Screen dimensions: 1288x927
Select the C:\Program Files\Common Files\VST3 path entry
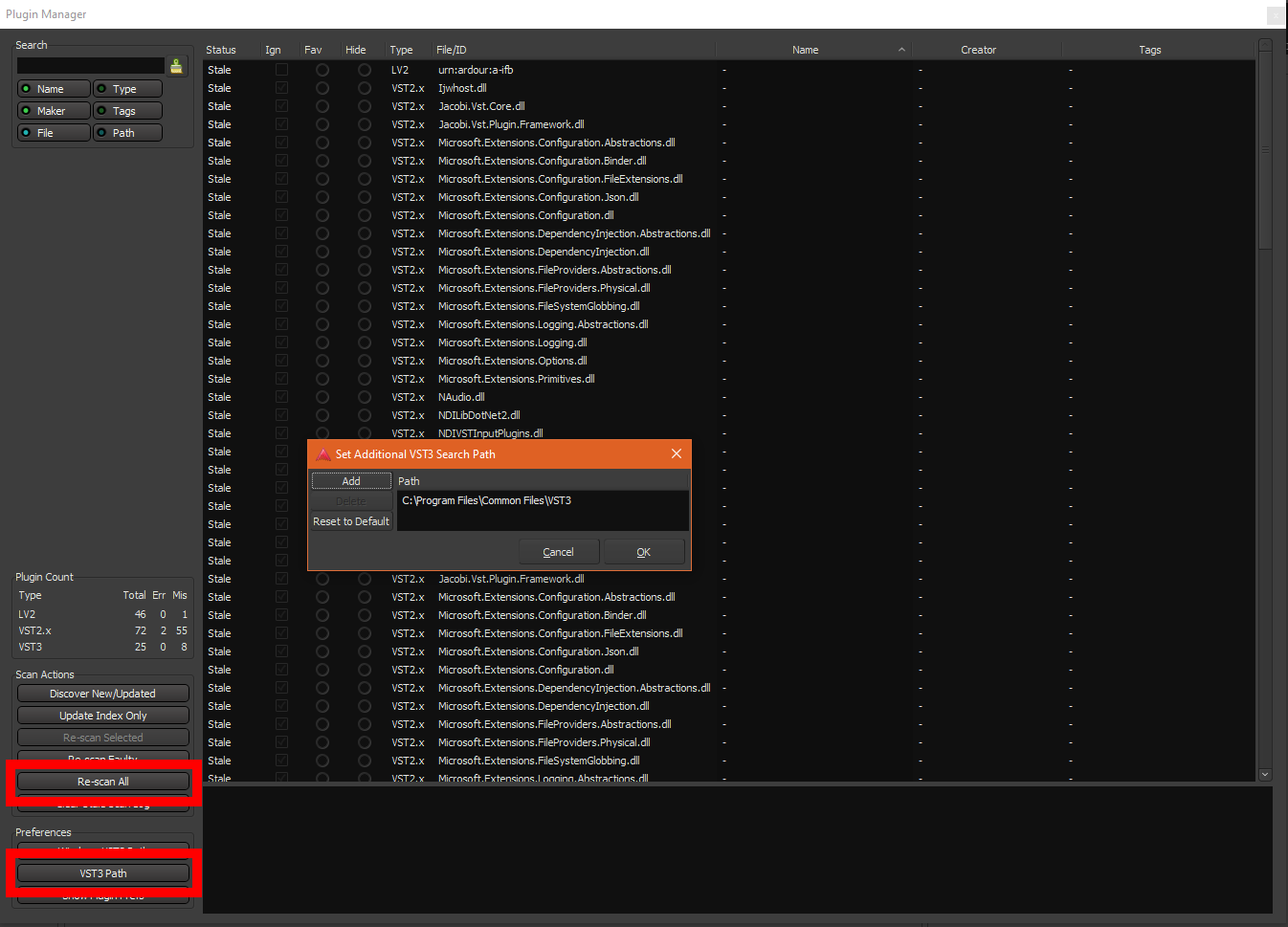tap(543, 500)
